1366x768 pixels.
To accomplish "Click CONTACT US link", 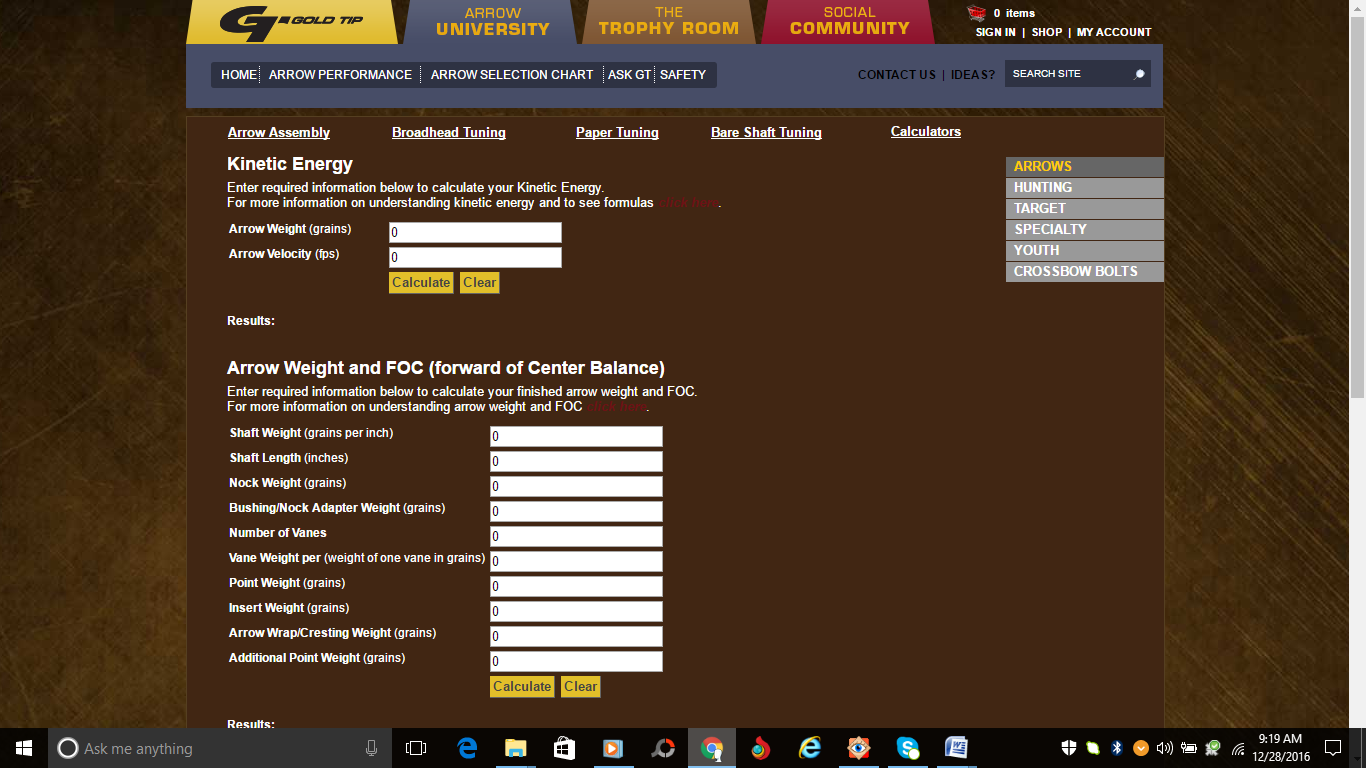I will 897,75.
